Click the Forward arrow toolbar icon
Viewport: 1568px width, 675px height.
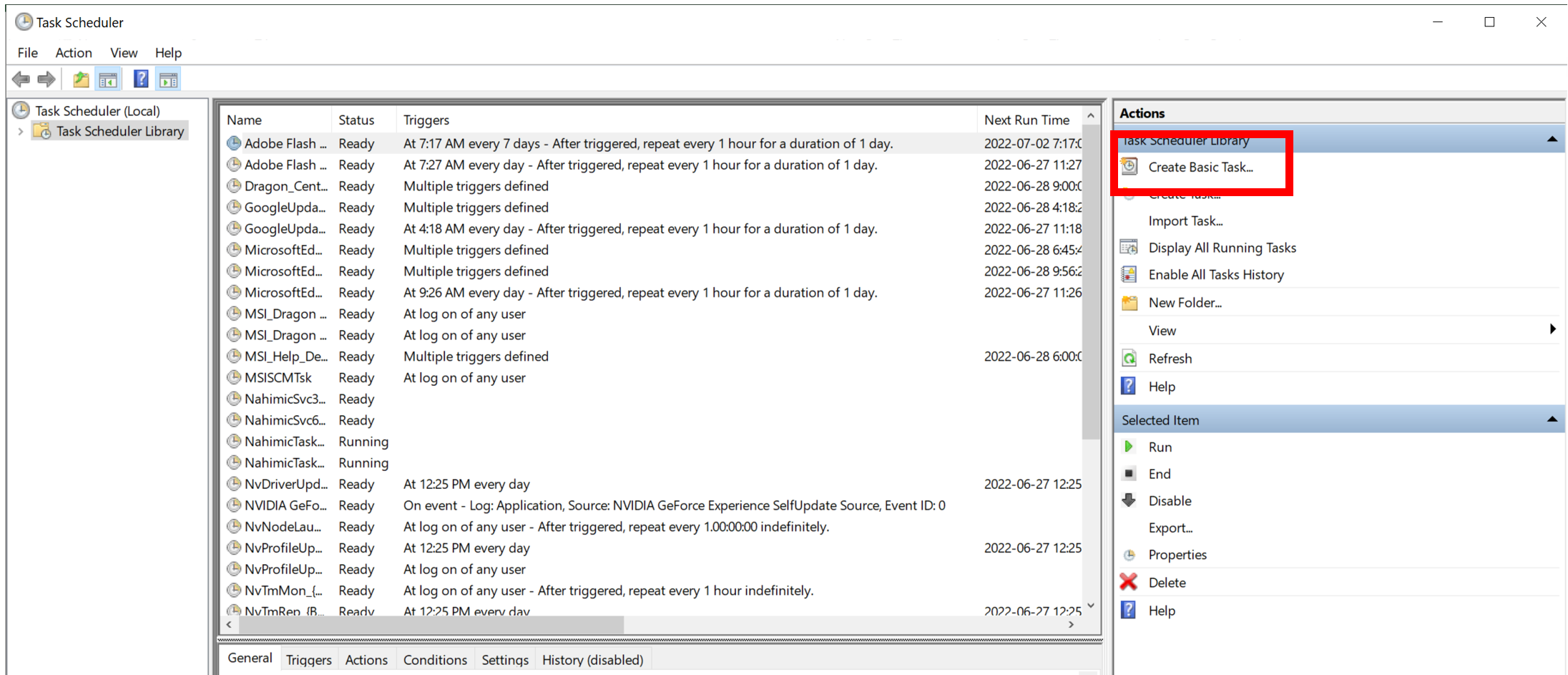(x=46, y=79)
